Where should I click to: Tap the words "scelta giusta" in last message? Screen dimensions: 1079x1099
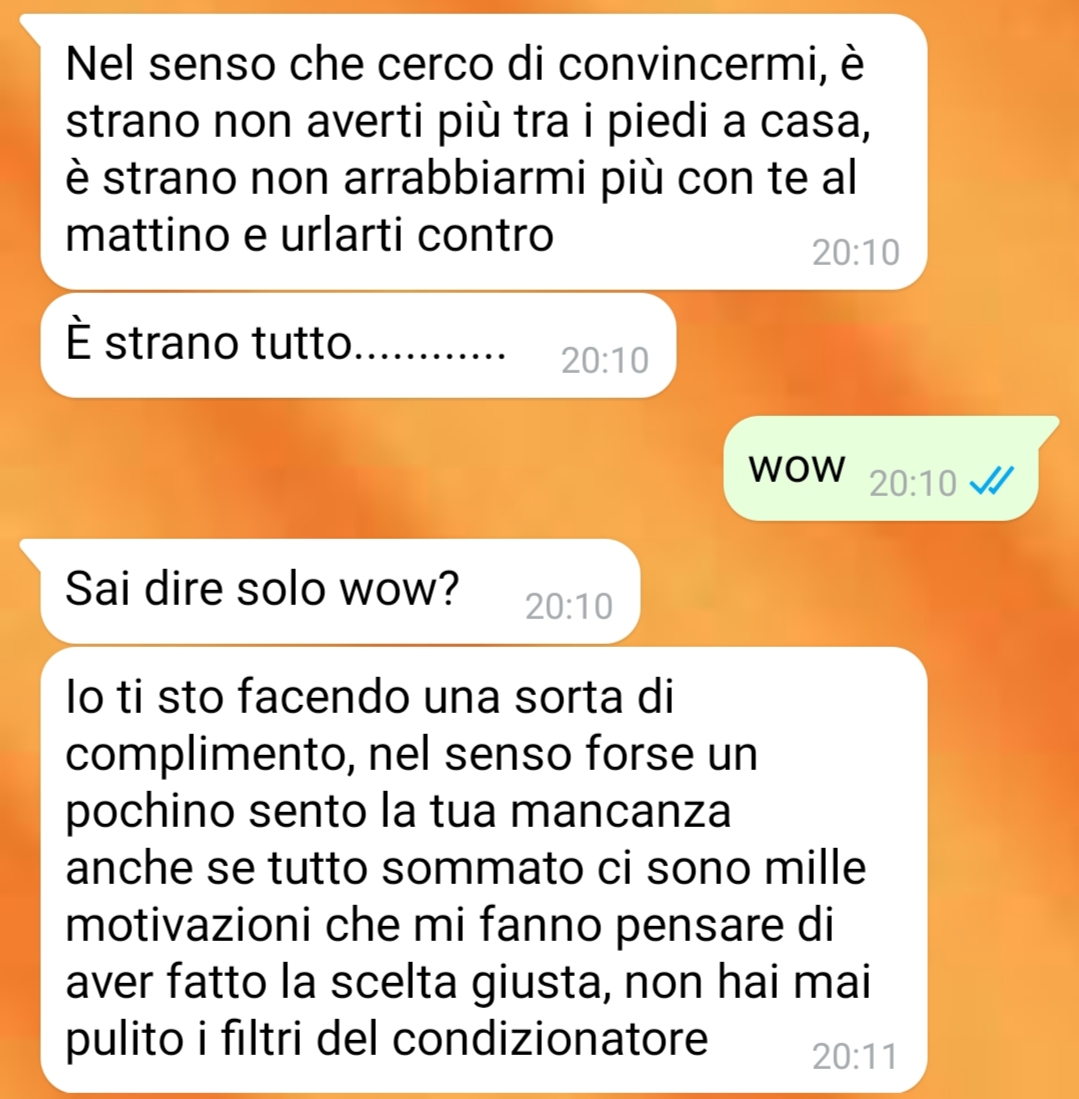pos(466,983)
